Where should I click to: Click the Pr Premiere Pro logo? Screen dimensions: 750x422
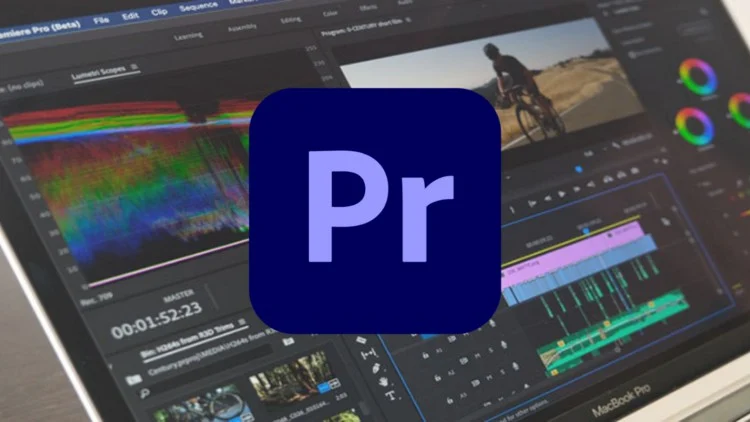(x=374, y=209)
